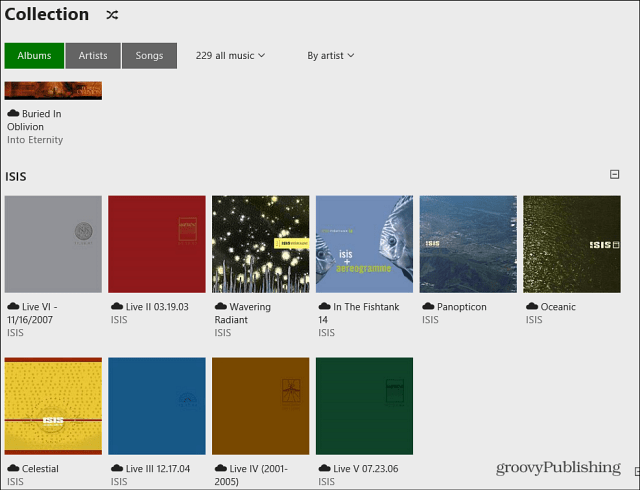Click the cloud icon beside Panopticon
The image size is (640, 490).
click(x=428, y=306)
